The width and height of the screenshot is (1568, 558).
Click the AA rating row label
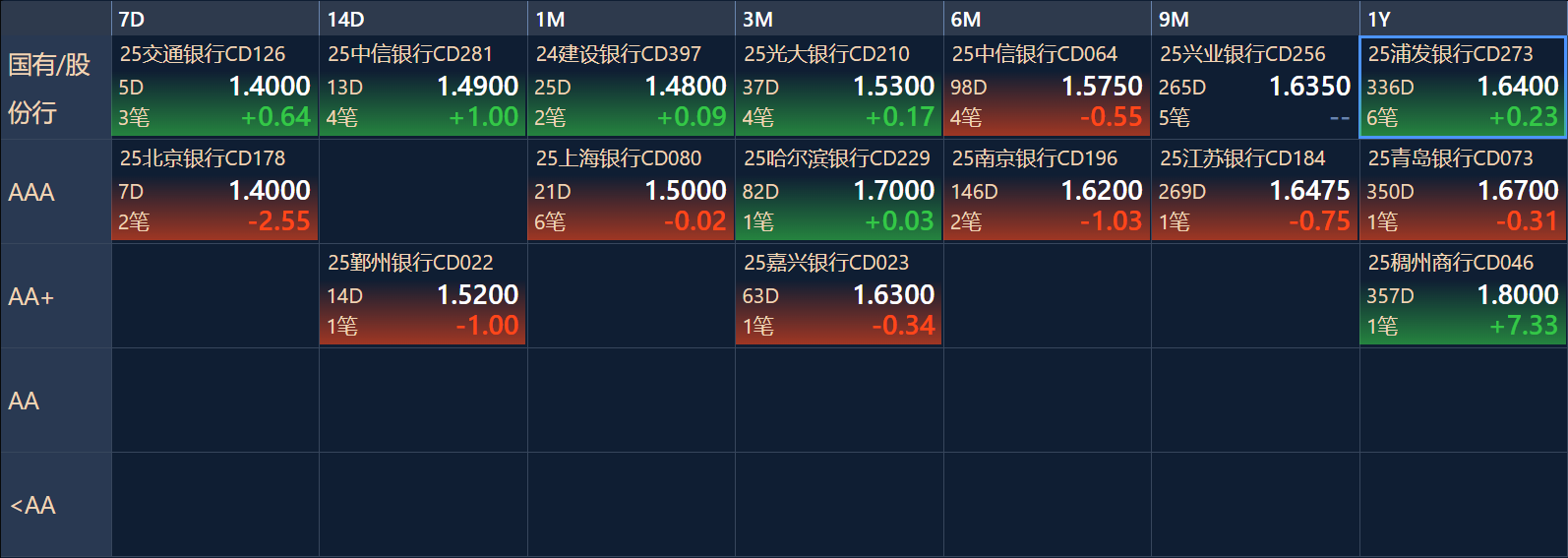[x=56, y=401]
